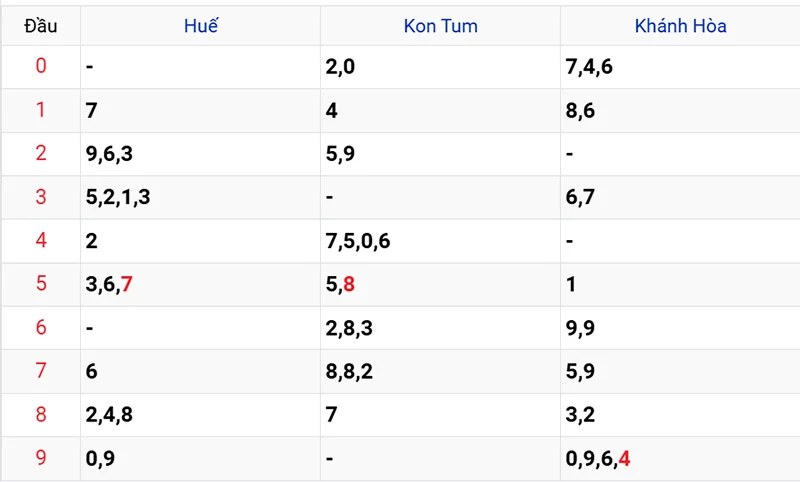The height and width of the screenshot is (482, 800).
Task: Open the Kon Tum column header link
Action: coord(440,26)
